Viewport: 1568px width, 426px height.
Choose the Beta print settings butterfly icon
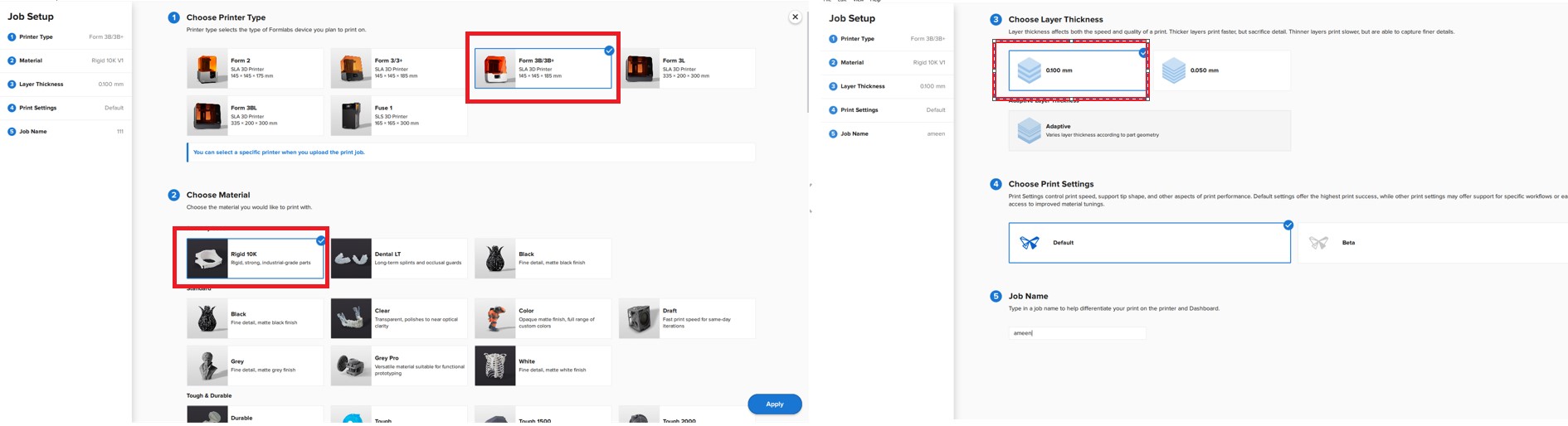(x=1318, y=243)
